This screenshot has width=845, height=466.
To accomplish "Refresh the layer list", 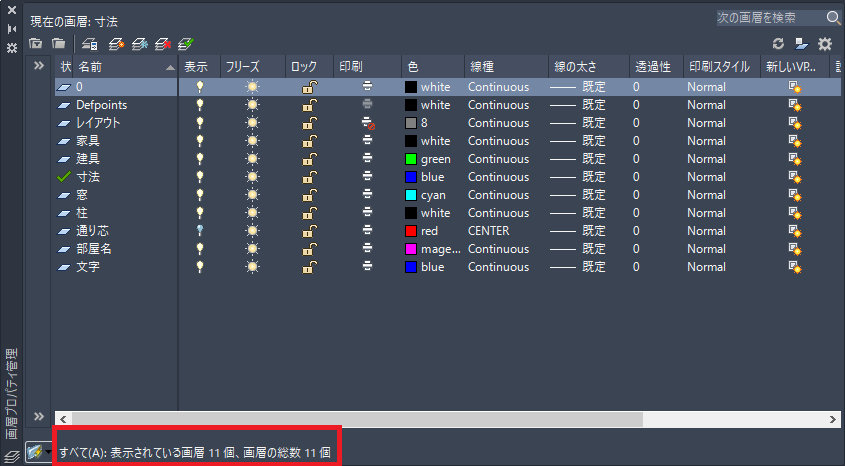I will coord(778,44).
